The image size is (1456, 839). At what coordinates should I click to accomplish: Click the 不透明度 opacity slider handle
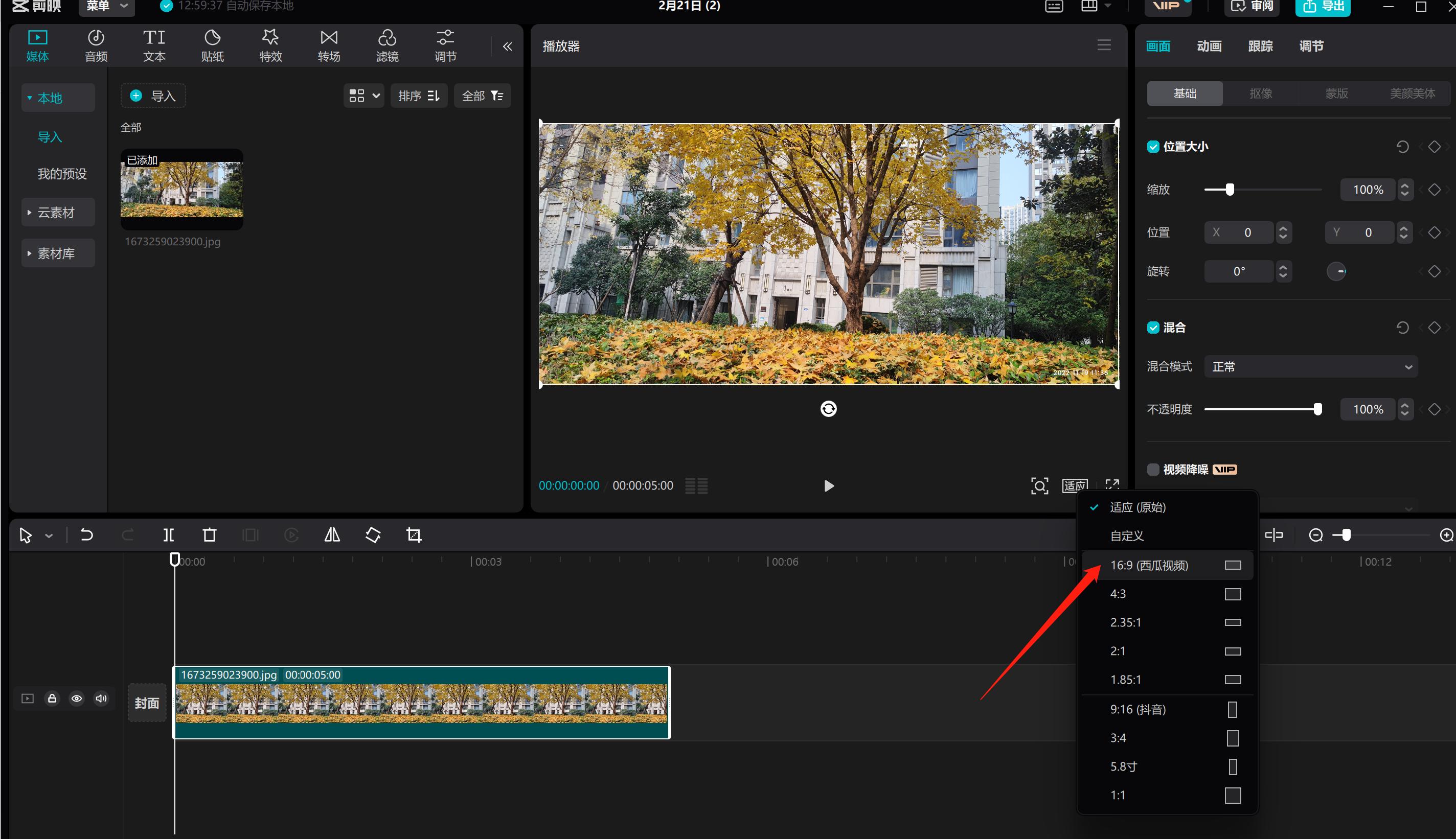(1317, 410)
